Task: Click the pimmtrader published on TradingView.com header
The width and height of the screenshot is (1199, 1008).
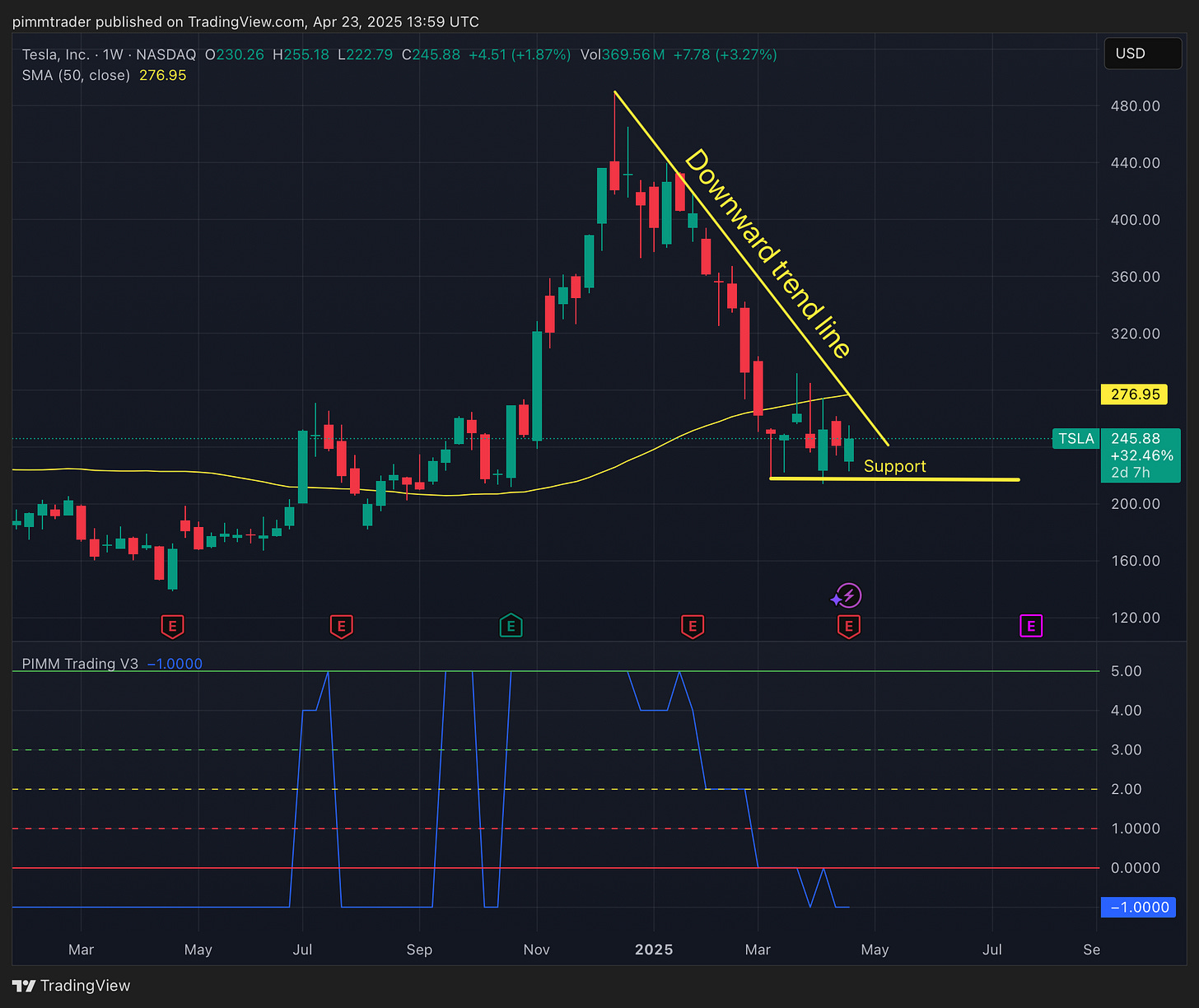Action: point(245,21)
